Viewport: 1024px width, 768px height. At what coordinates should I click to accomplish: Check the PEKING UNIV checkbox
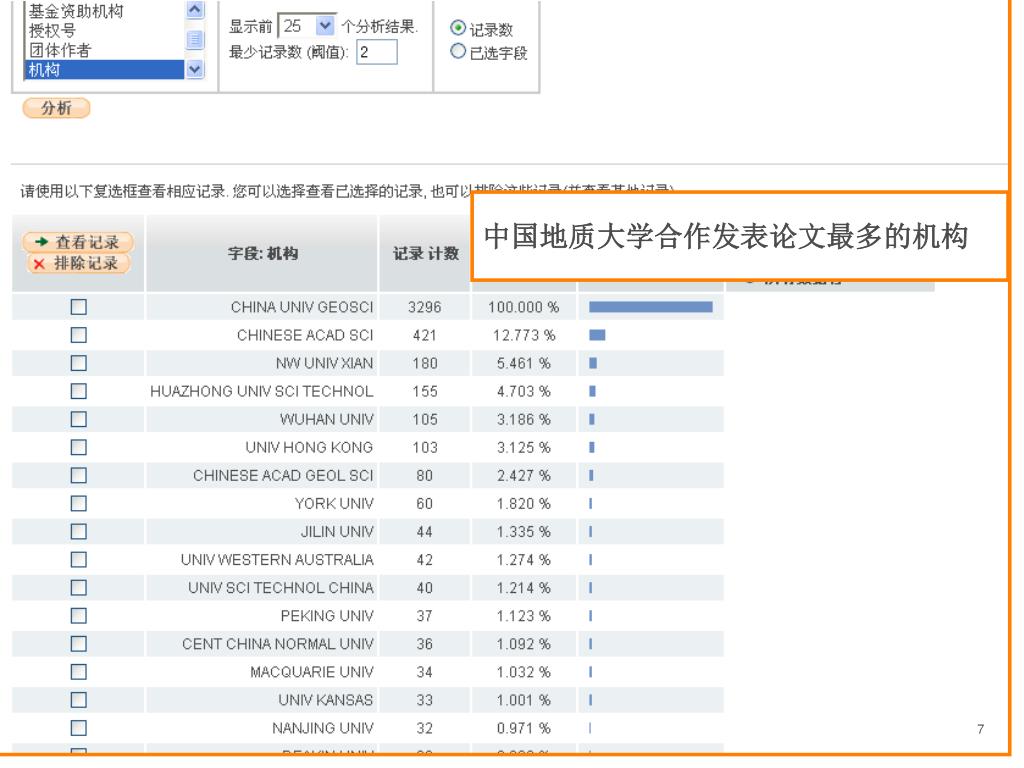(x=78, y=616)
